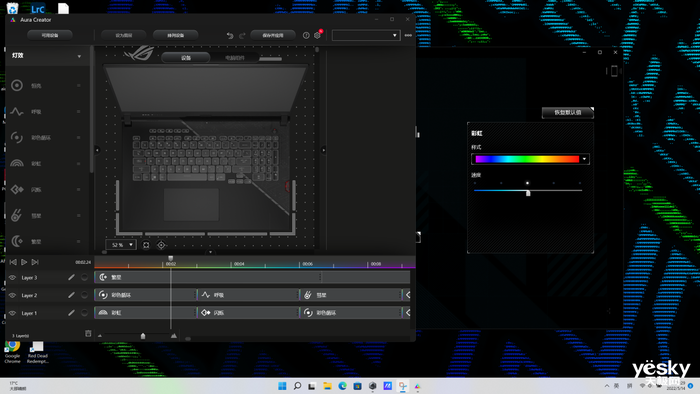This screenshot has height=394, width=700.
Task: Collapse the left effects panel using its arrow
Action: pos(97,150)
